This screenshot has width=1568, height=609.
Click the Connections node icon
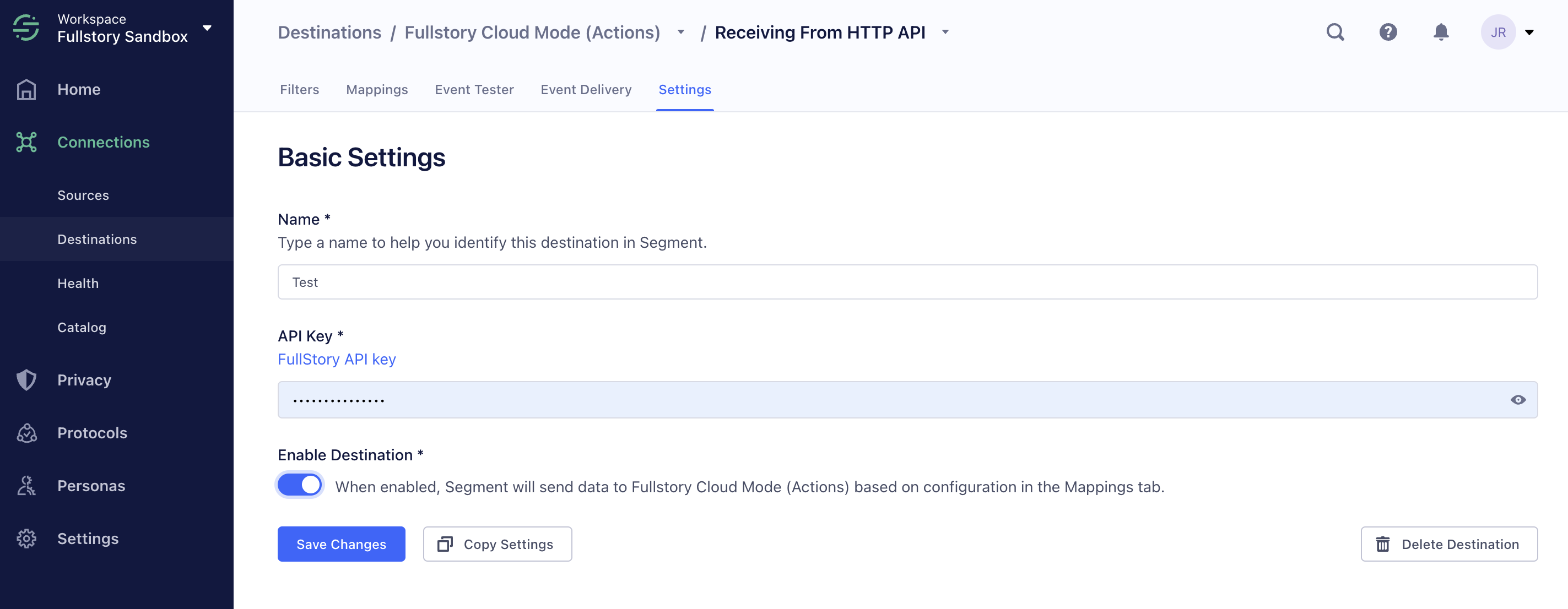pyautogui.click(x=26, y=143)
